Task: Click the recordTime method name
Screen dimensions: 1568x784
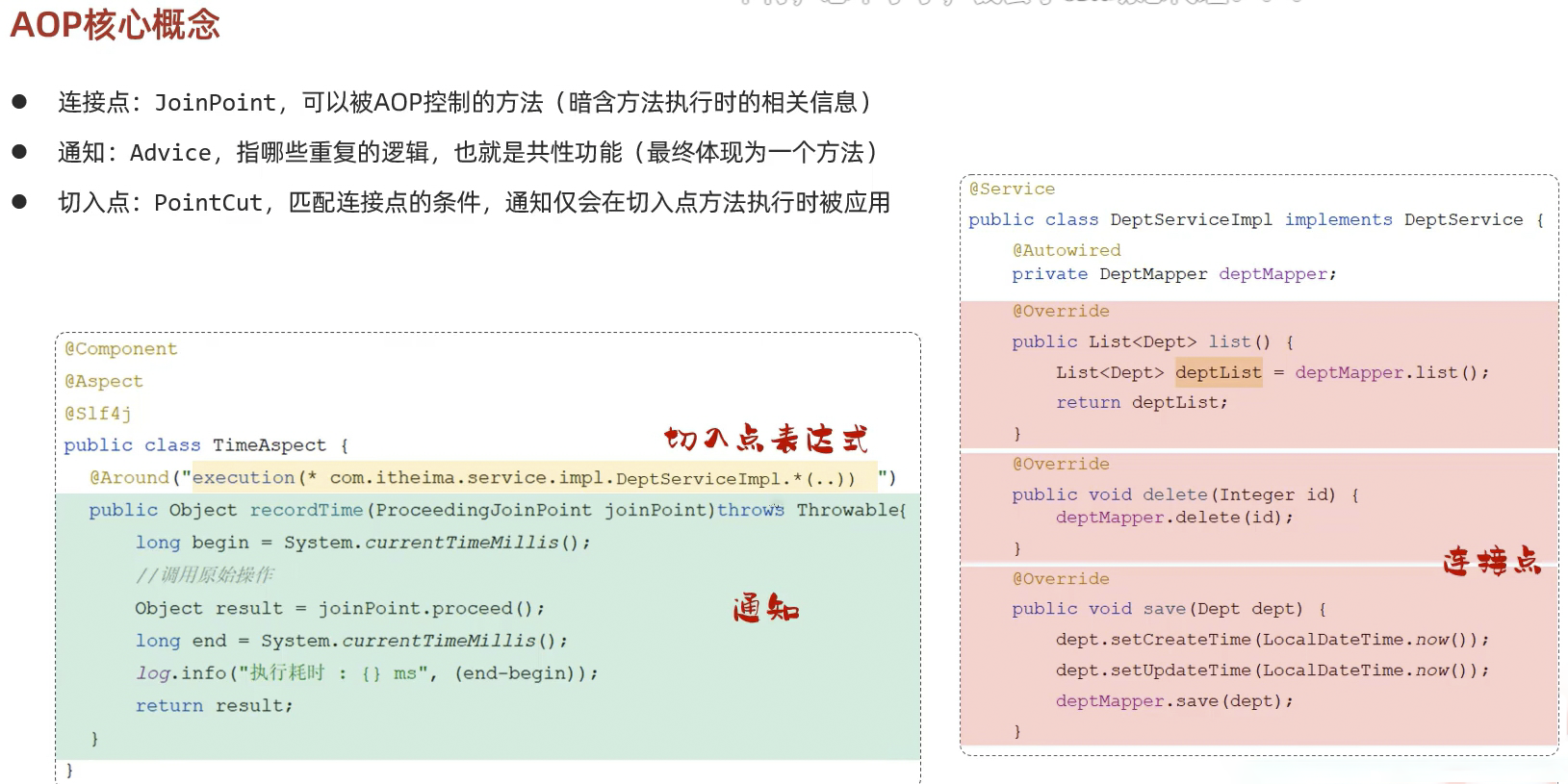Action: pyautogui.click(x=306, y=510)
